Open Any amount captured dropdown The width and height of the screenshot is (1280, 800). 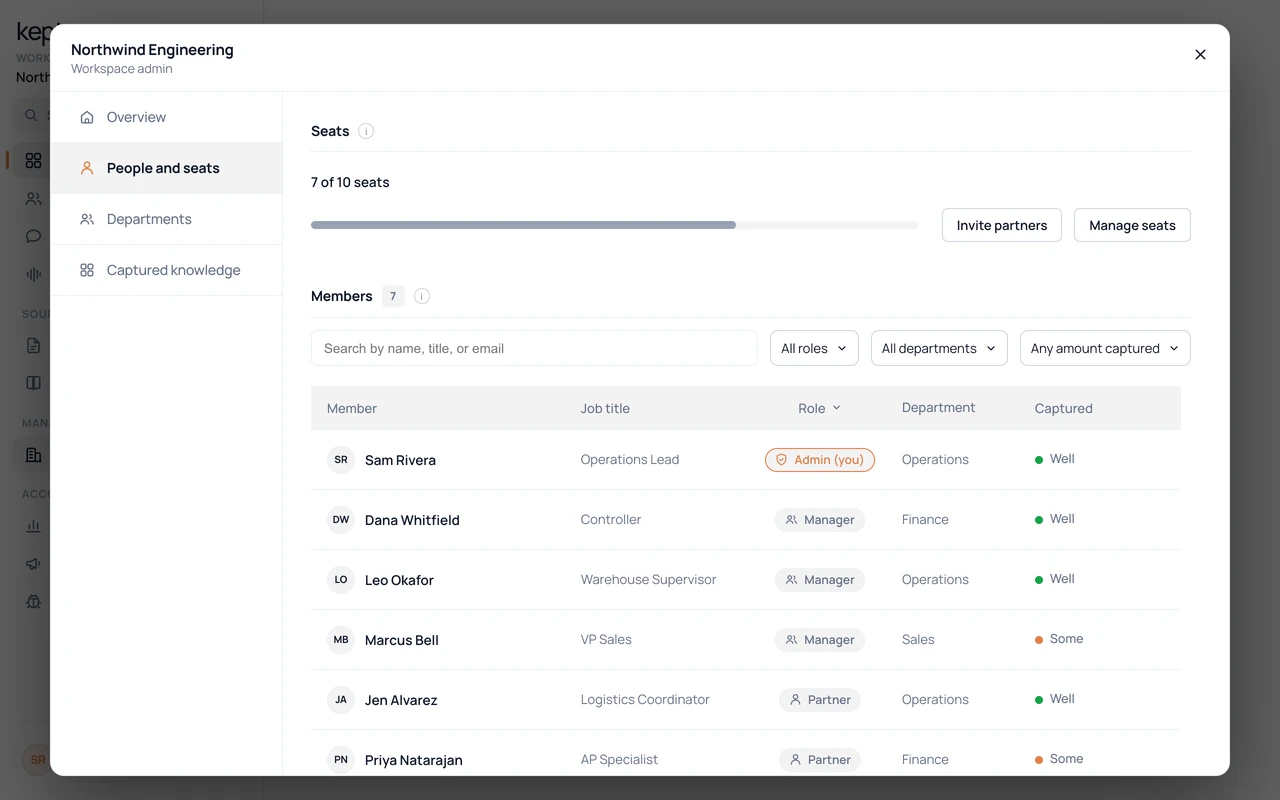coord(1105,348)
